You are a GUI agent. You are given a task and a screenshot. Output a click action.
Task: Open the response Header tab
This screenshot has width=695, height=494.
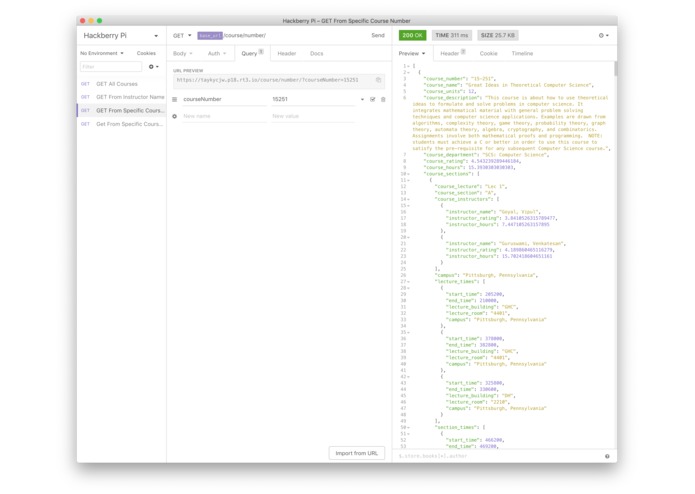click(x=453, y=53)
